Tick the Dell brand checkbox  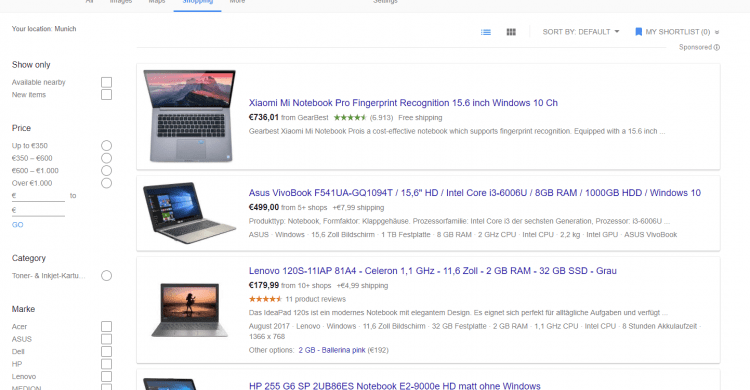106,351
